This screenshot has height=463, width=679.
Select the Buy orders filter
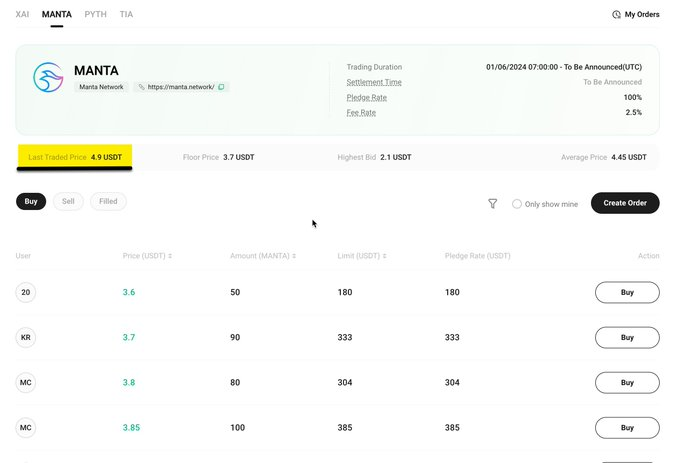(31, 201)
